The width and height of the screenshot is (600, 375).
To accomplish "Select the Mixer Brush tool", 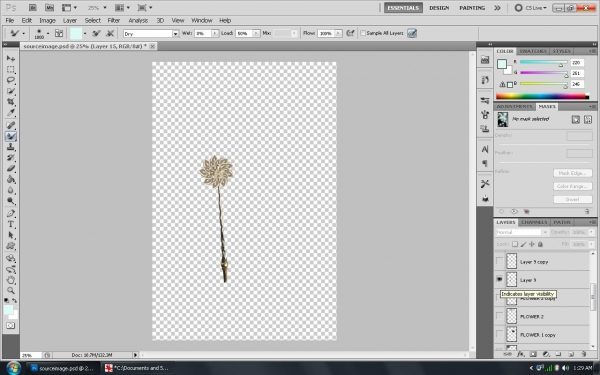I will [x=11, y=136].
